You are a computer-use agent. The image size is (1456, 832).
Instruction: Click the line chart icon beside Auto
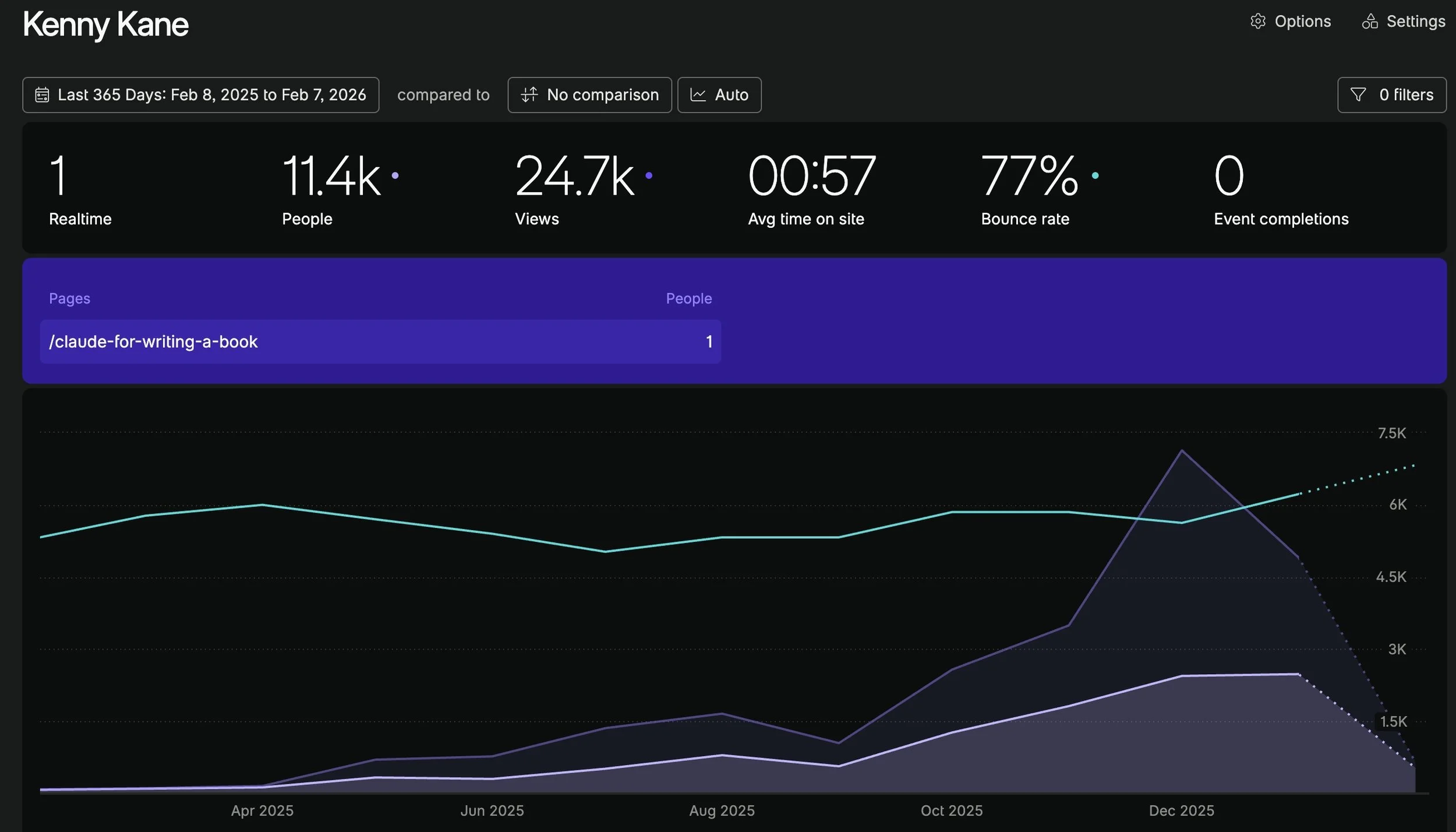point(698,95)
